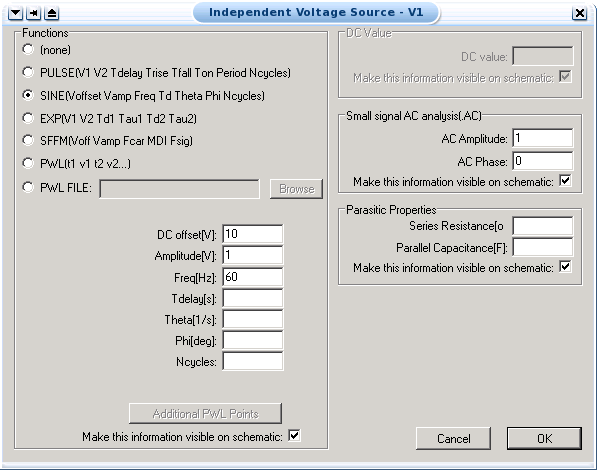Click the Cancel button

(x=453, y=438)
